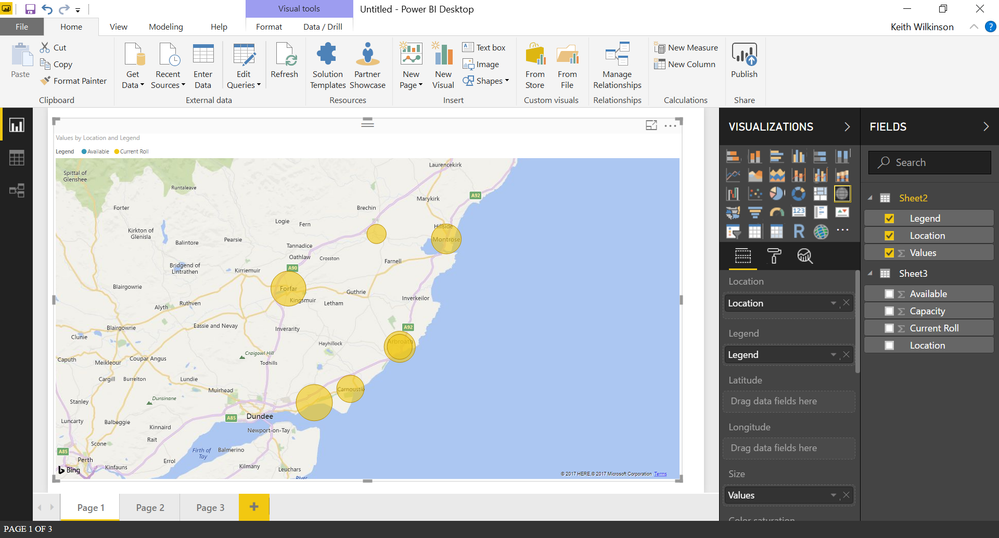Switch to Relationships view in left sidebar
This screenshot has width=999, height=538.
click(x=17, y=191)
